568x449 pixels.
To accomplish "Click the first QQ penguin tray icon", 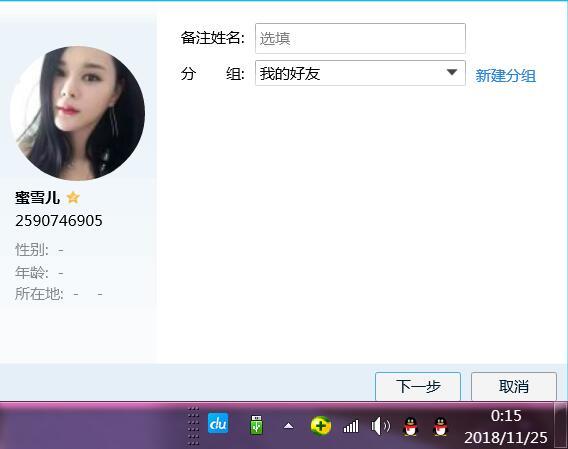I will [410, 426].
